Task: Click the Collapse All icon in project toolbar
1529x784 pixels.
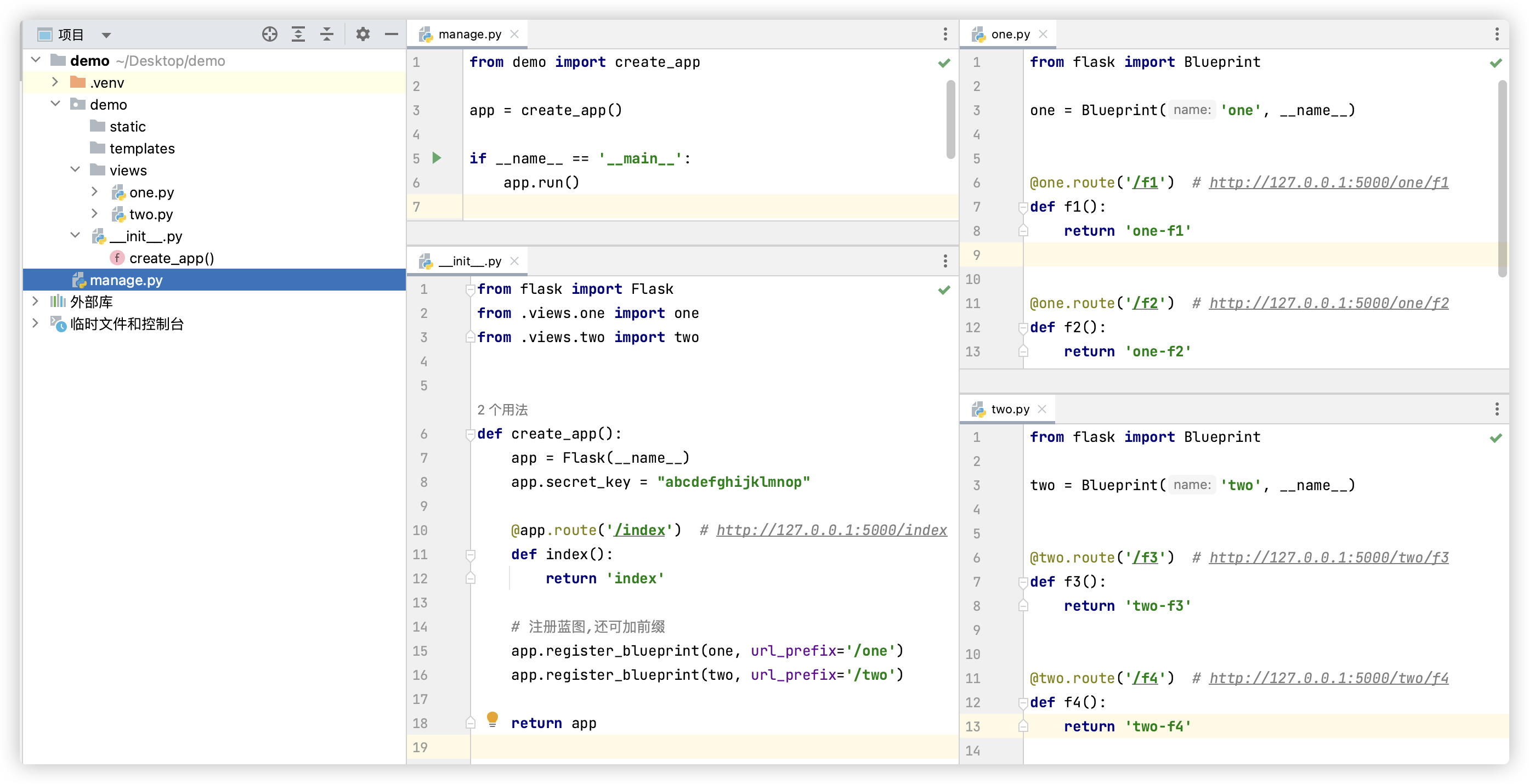Action: (326, 35)
